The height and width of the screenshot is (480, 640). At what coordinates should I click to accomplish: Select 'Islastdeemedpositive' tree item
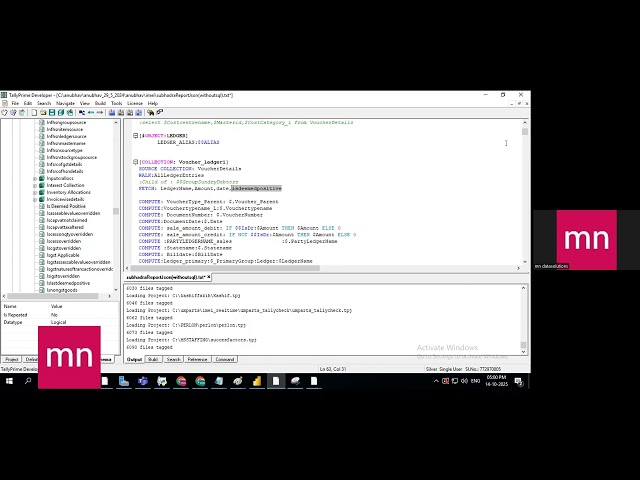(68, 283)
